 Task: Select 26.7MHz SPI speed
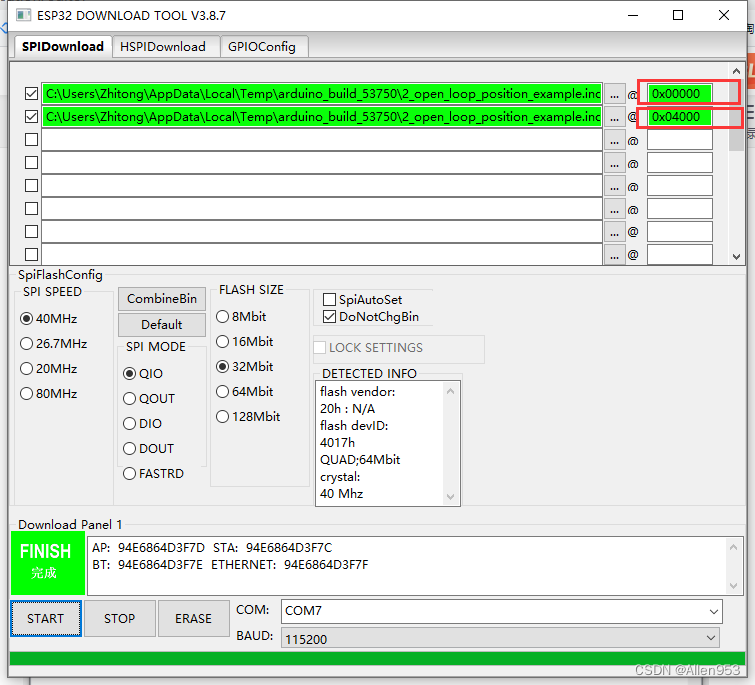coord(53,344)
